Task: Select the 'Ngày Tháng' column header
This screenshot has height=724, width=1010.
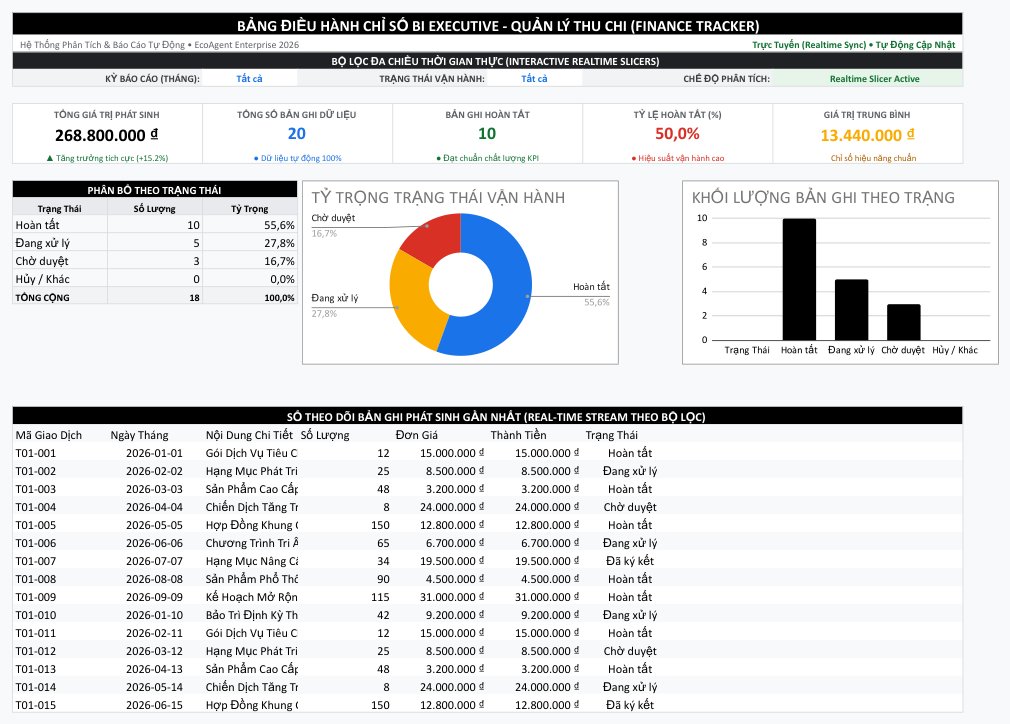Action: [139, 435]
